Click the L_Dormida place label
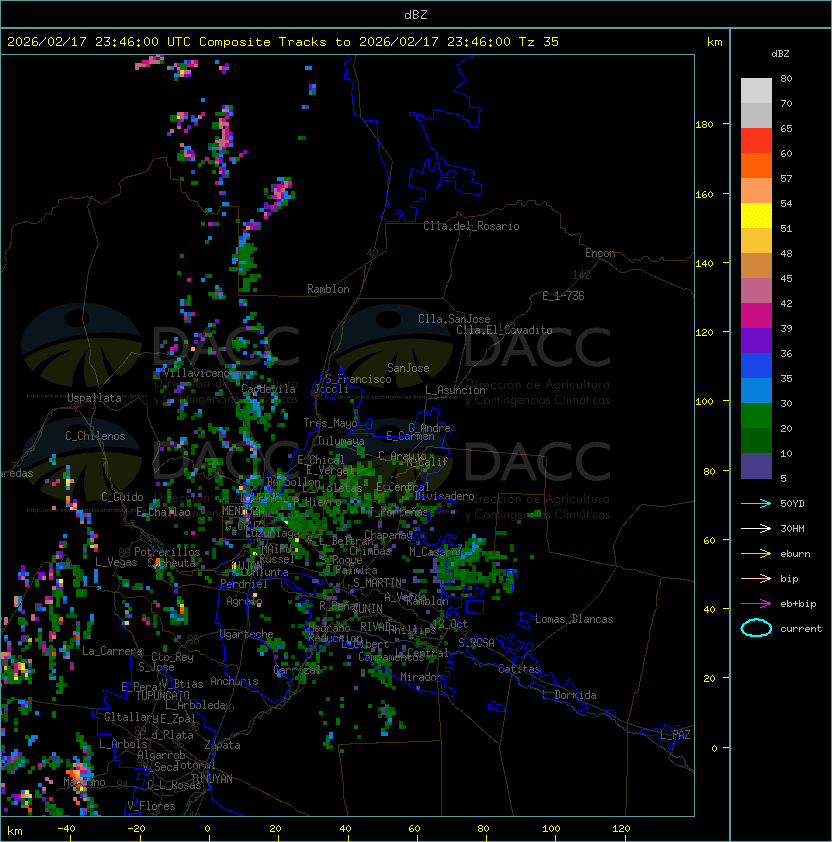The height and width of the screenshot is (842, 832). tap(569, 695)
